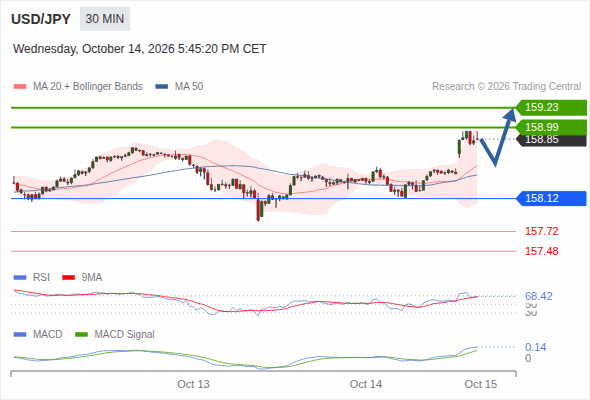Click the MACD blue legend swatch
The height and width of the screenshot is (400, 590).
pyautogui.click(x=20, y=335)
